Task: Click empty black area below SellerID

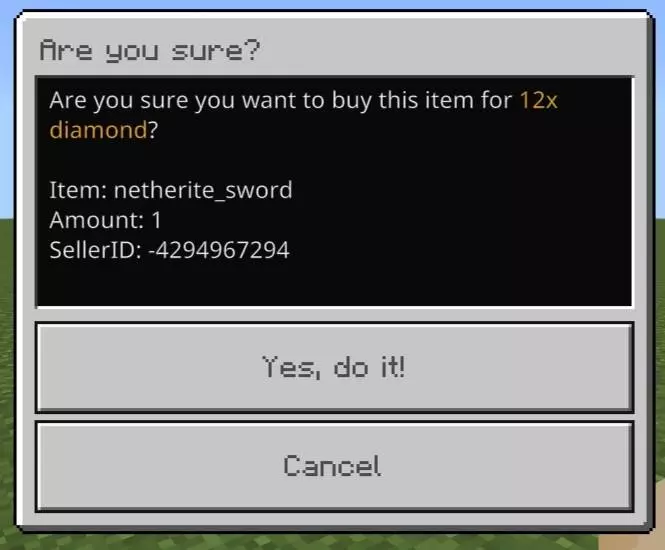Action: [x=334, y=283]
